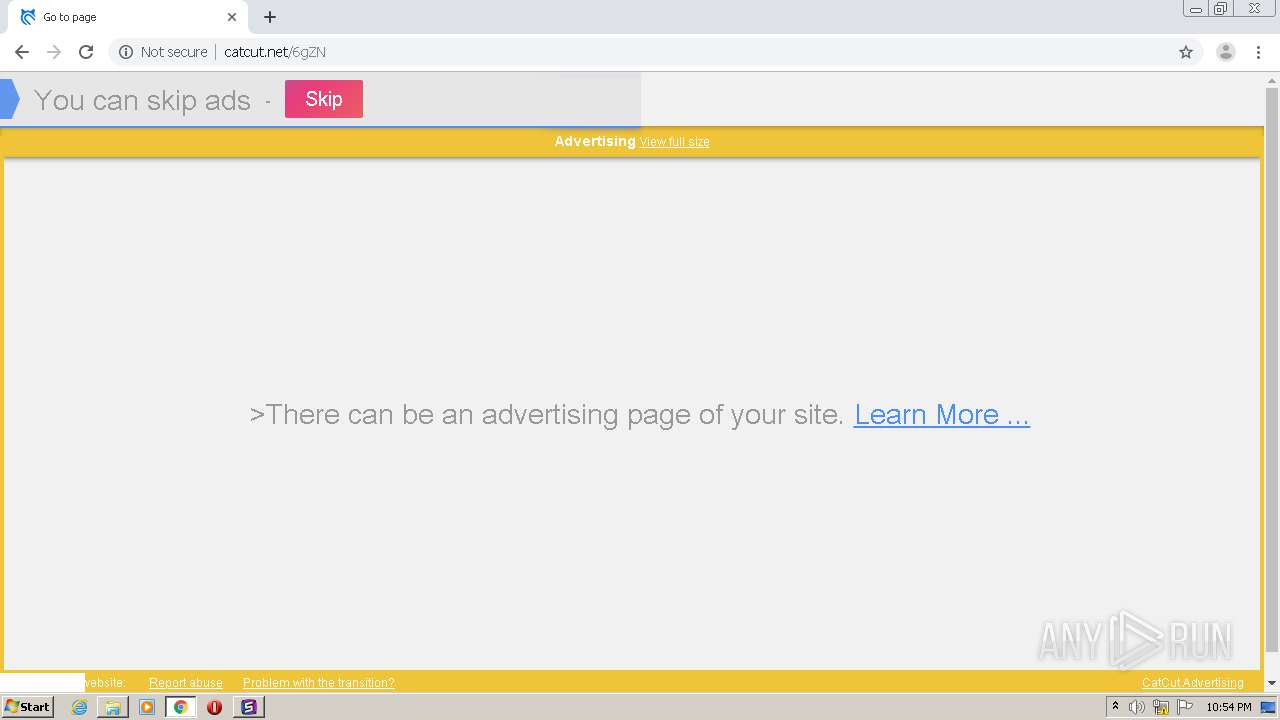Open the Not secure site info icon
The image size is (1280, 720).
tap(126, 52)
